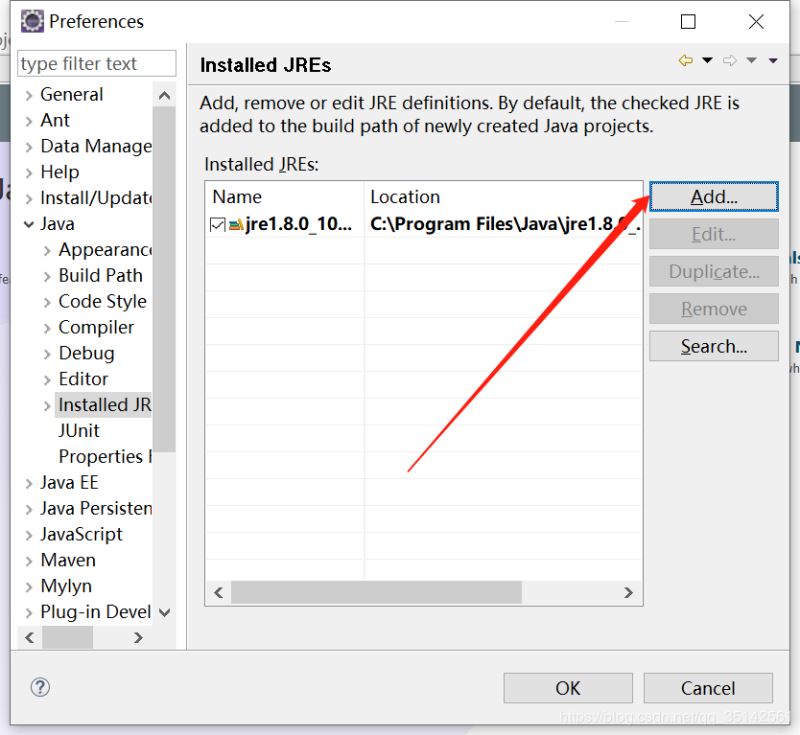
Task: Click the Search... button
Action: point(713,346)
